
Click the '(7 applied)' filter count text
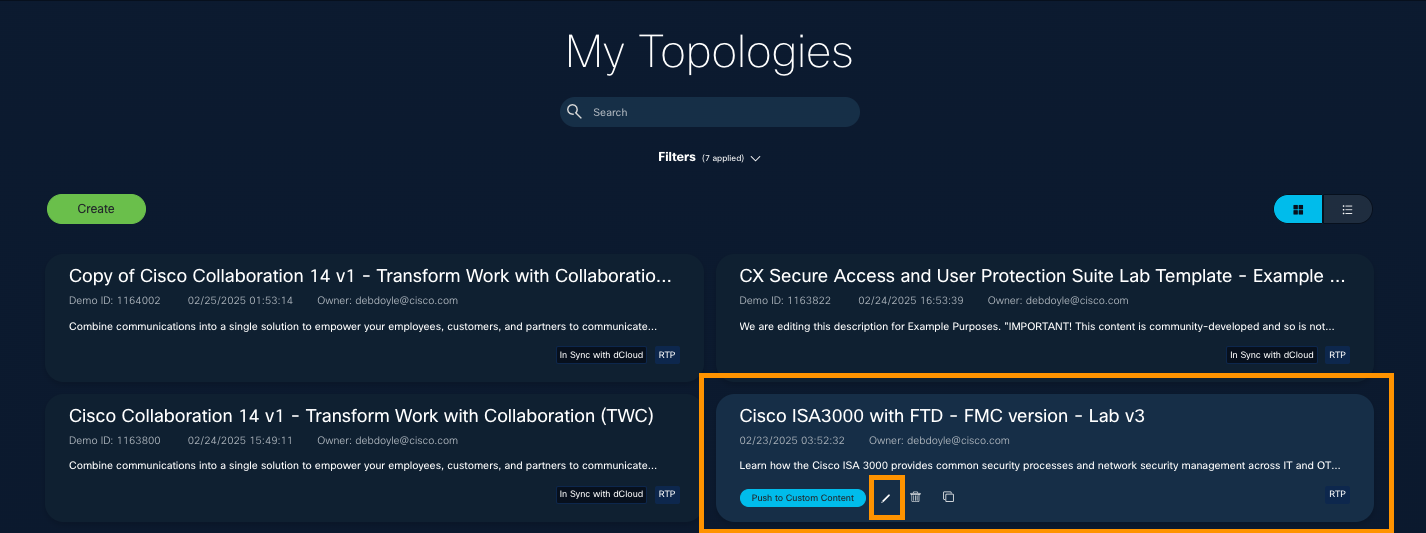pyautogui.click(x=722, y=158)
